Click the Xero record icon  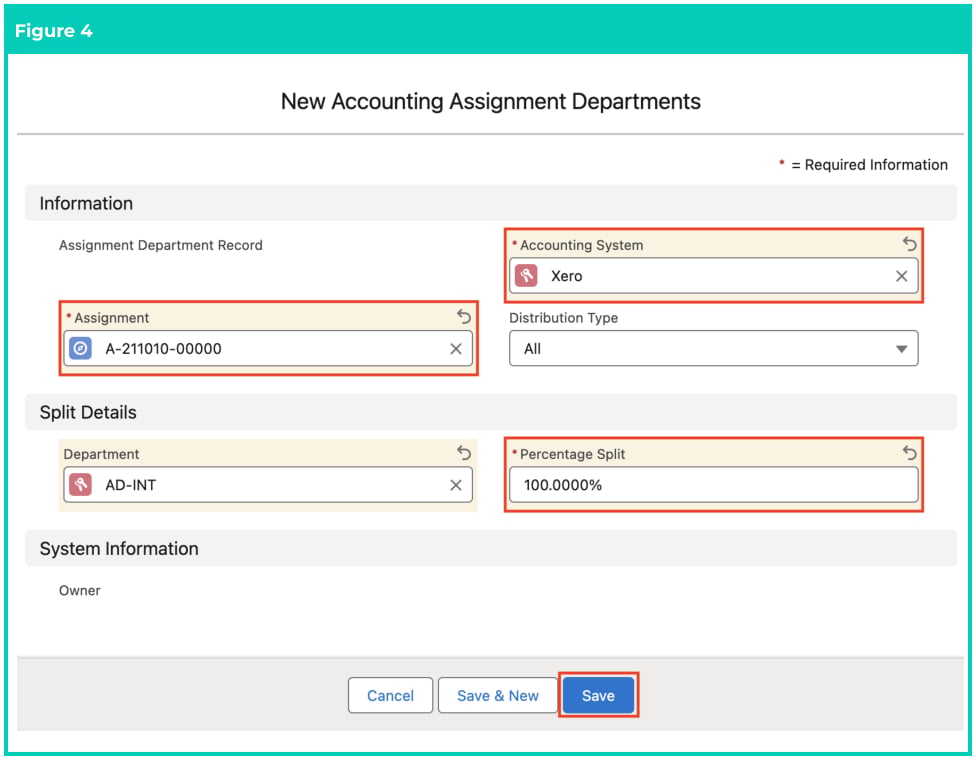point(527,276)
